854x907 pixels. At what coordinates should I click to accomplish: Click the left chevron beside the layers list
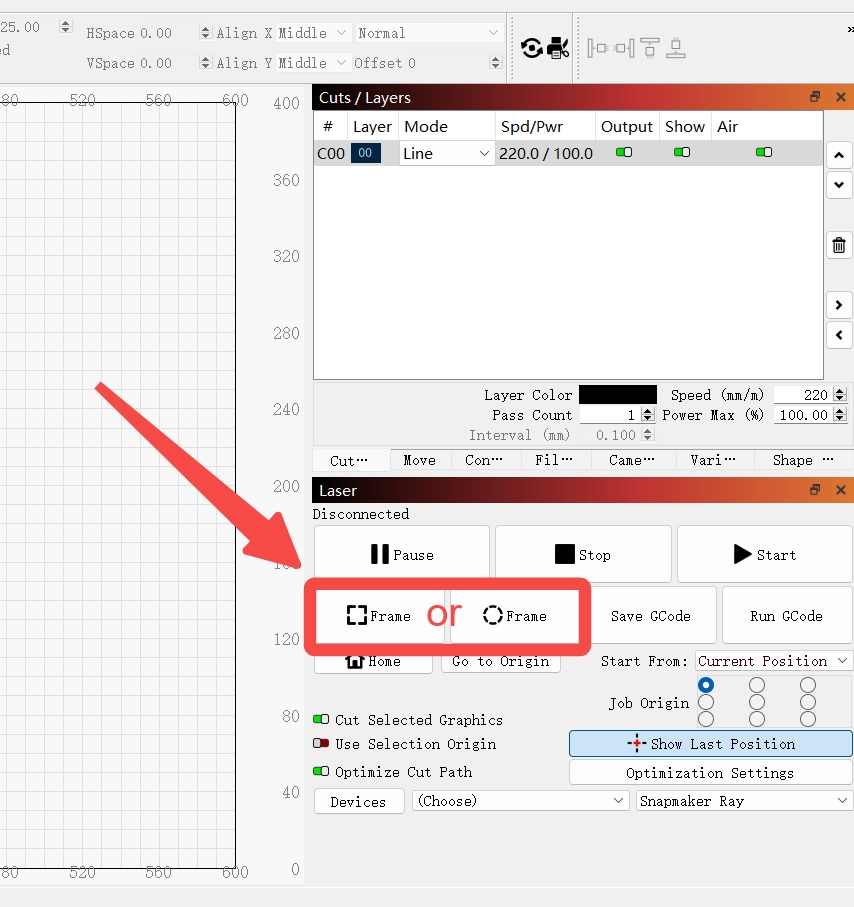839,335
